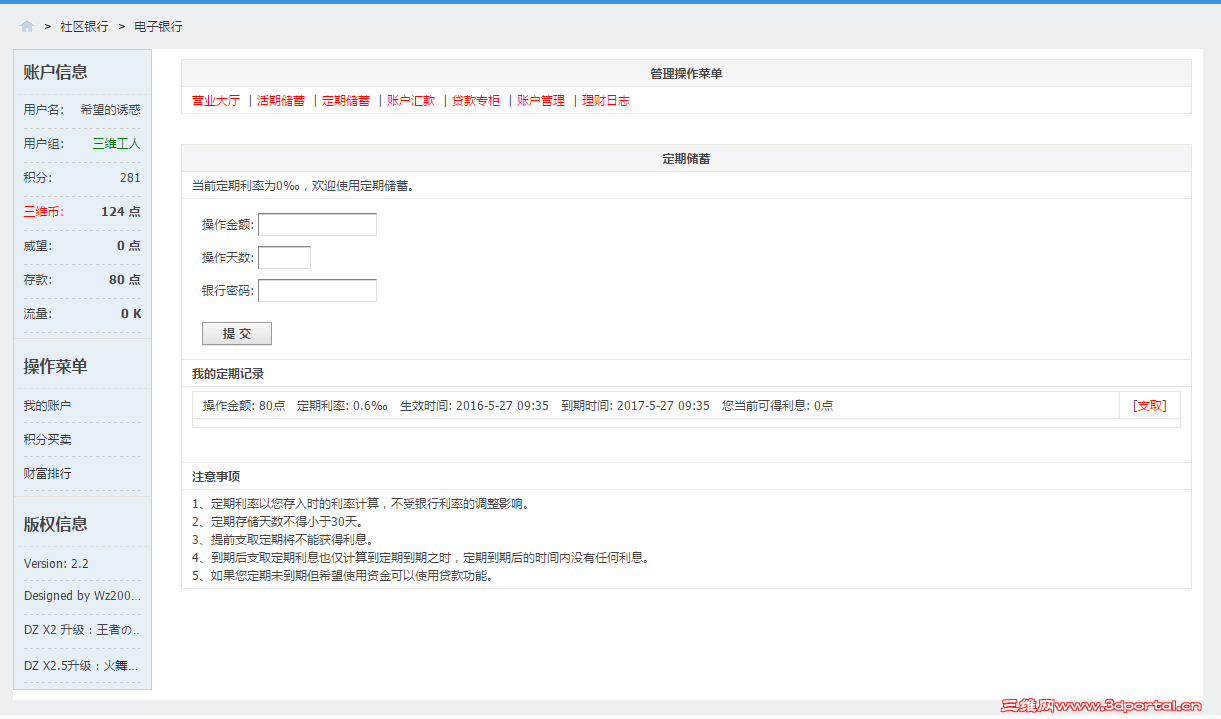Click the DZ X2.5升级 credit line

tap(82, 664)
